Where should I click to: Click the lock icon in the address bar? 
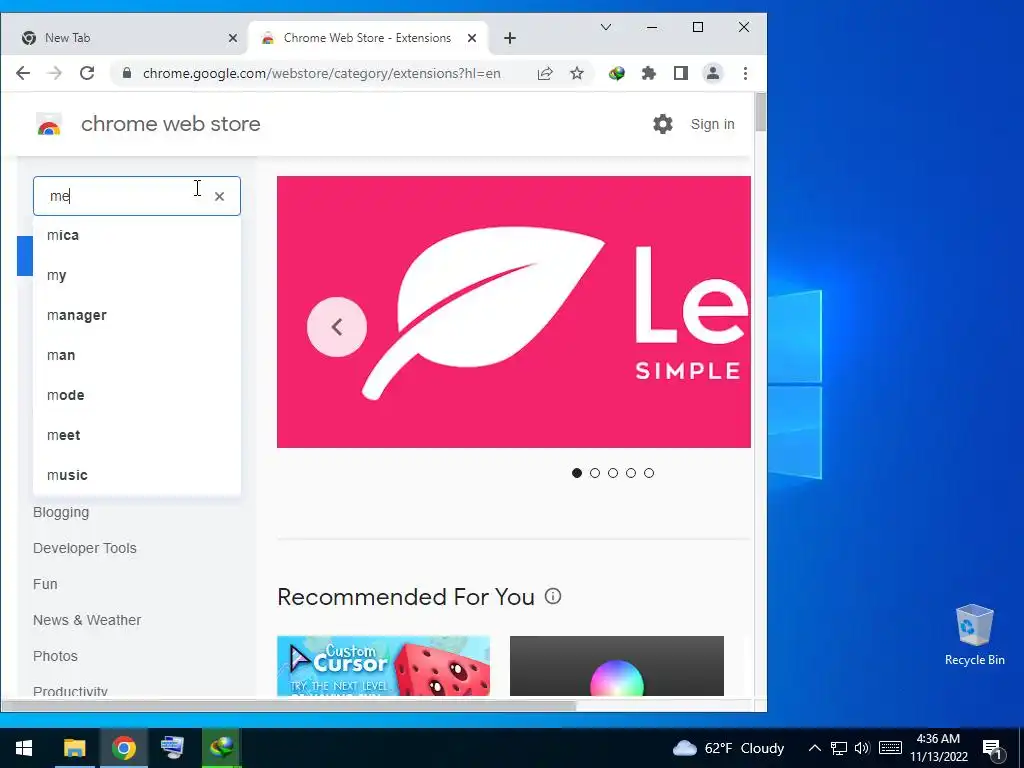pos(127,73)
